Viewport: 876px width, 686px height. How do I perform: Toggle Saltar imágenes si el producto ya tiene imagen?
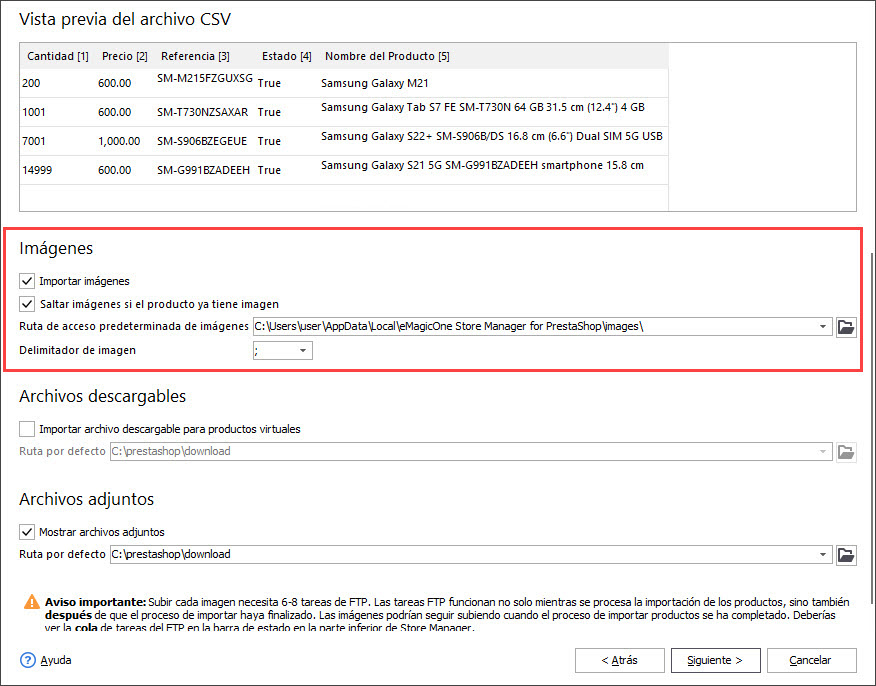click(27, 304)
